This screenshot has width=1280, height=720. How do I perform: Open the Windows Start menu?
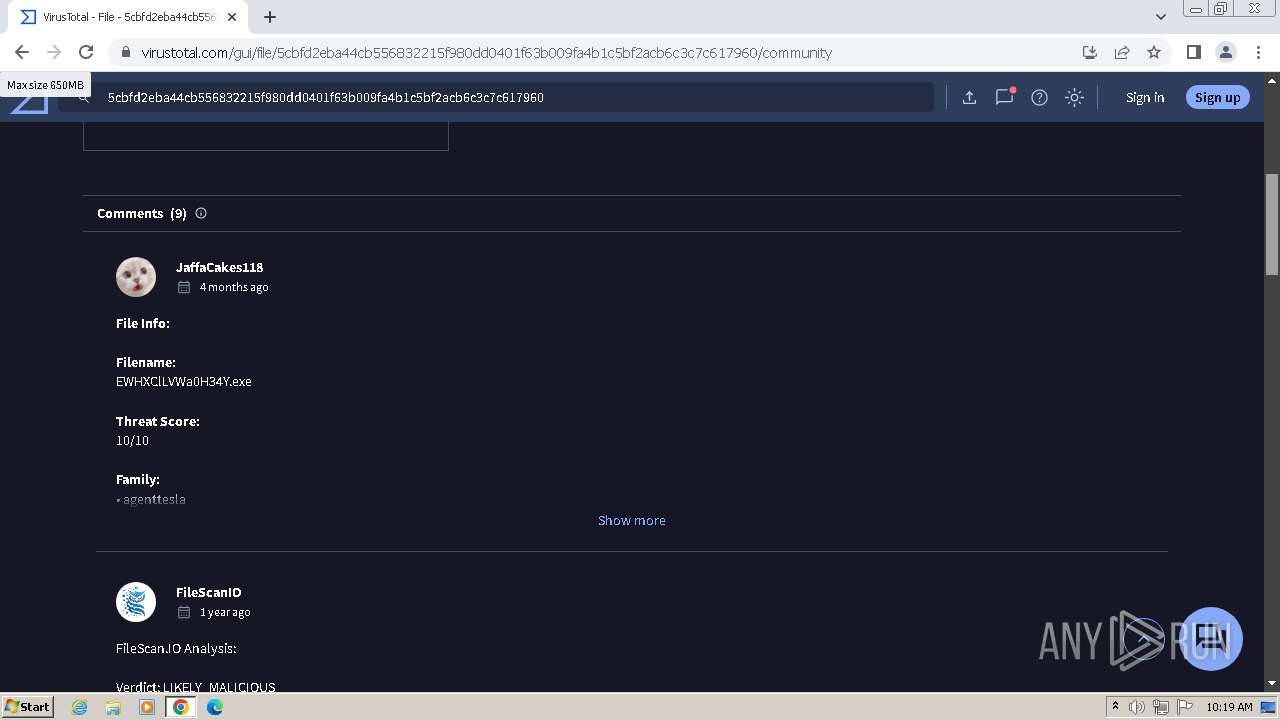[x=27, y=706]
